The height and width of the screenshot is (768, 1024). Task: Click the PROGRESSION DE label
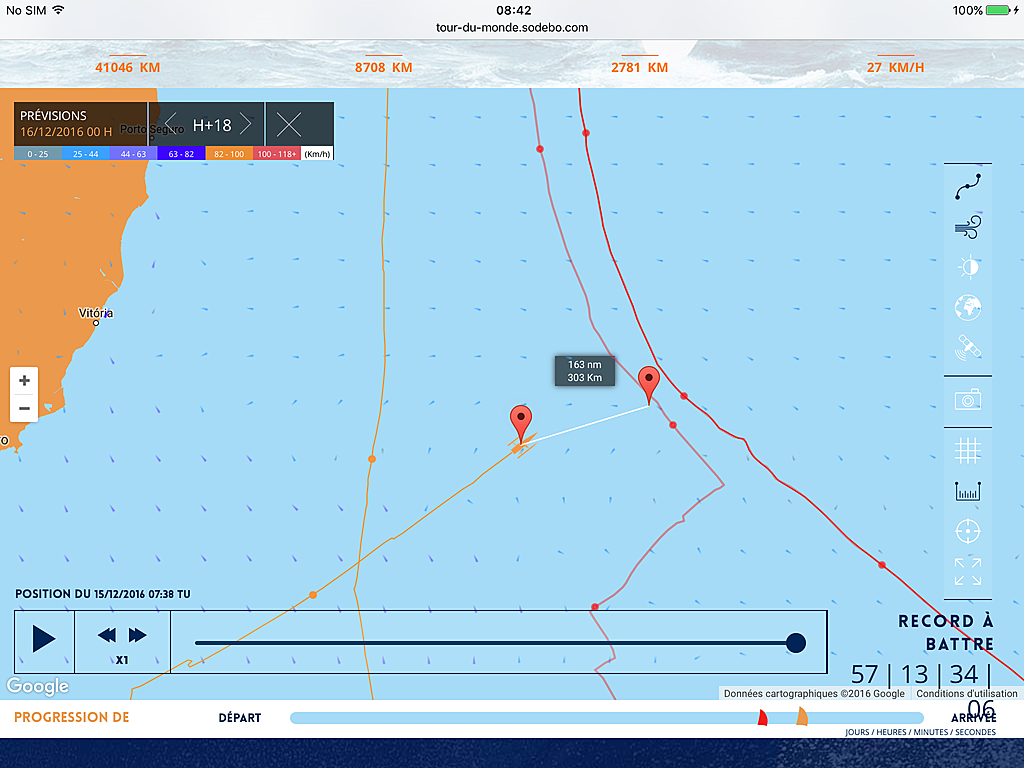72,717
